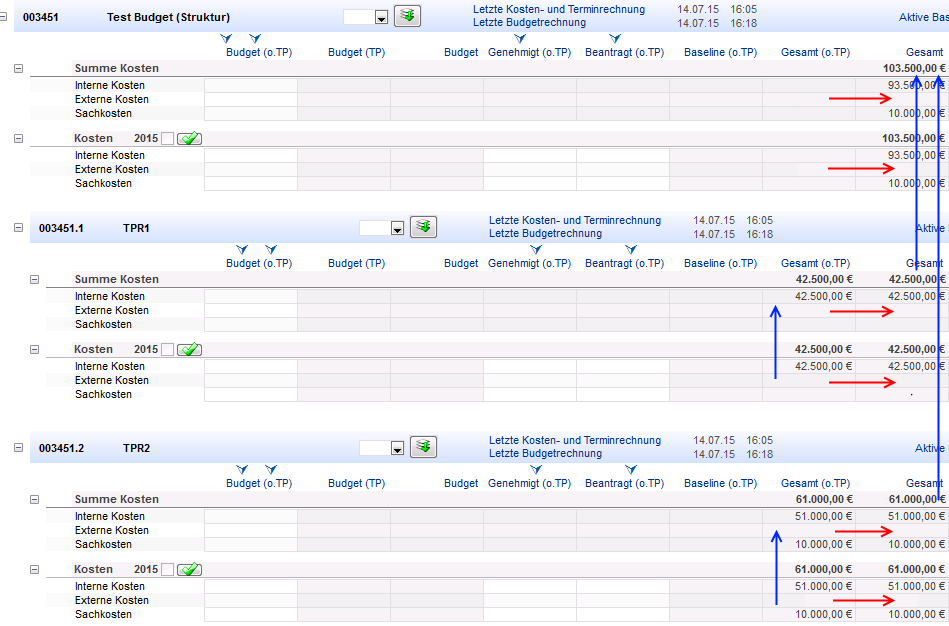The width and height of the screenshot is (949, 626).
Task: Click the green checkmark beside Kosten 2015 in 003451
Action: click(x=189, y=139)
